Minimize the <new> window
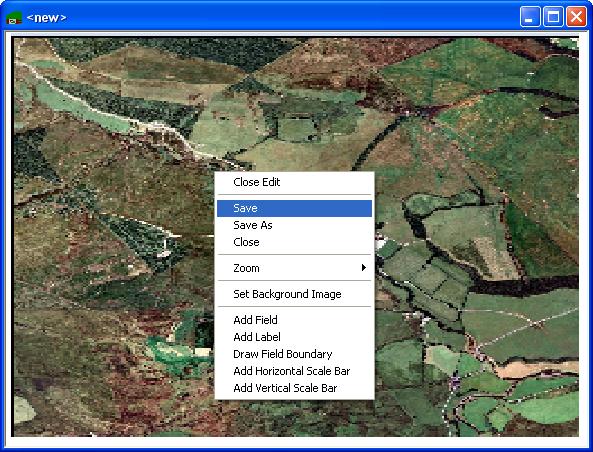Screen dimensions: 593x452 pos(530,17)
